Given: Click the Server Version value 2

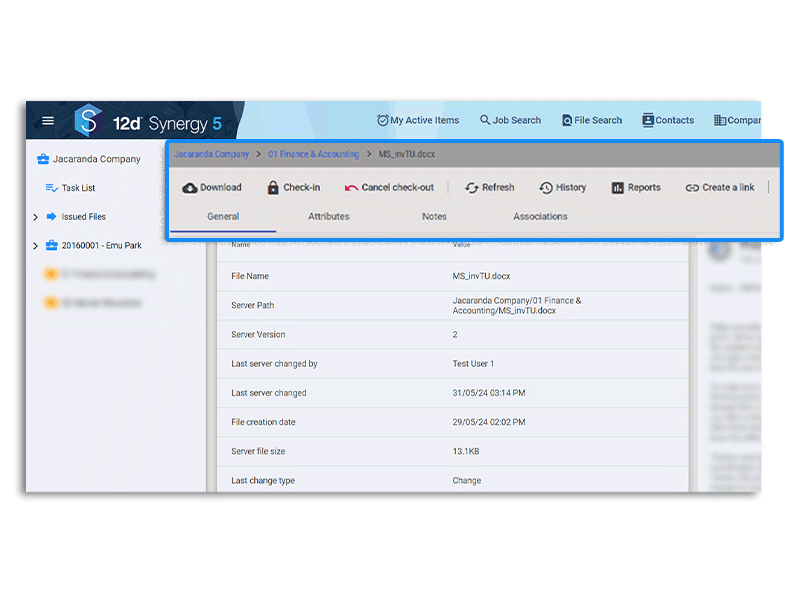Looking at the screenshot, I should pos(455,335).
